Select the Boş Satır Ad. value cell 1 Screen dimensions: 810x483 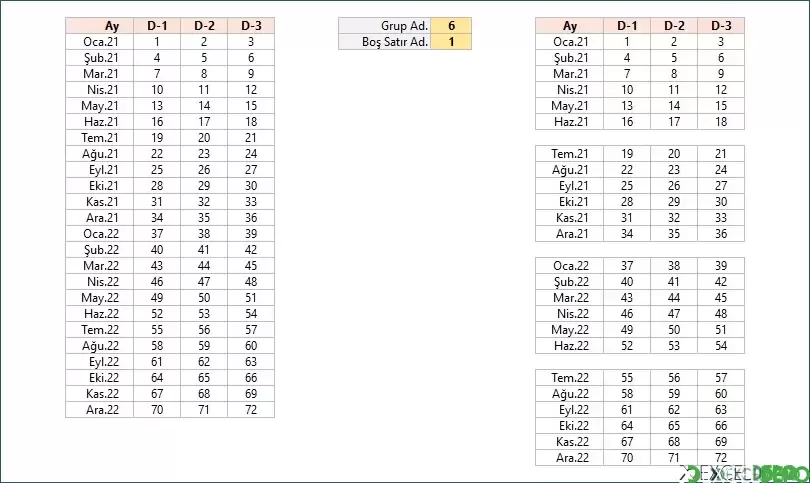(451, 42)
